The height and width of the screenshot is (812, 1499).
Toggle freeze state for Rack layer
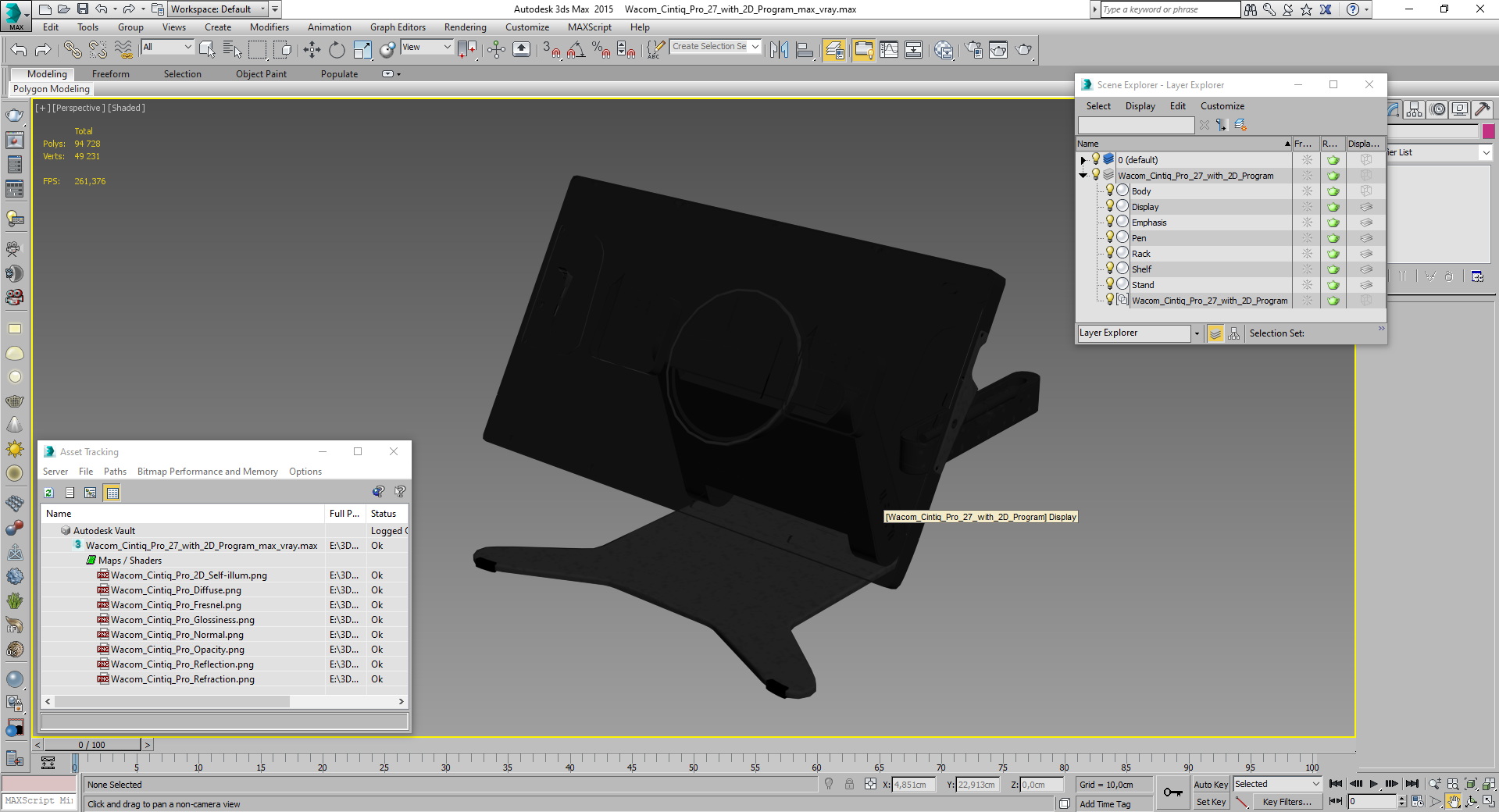[x=1307, y=253]
